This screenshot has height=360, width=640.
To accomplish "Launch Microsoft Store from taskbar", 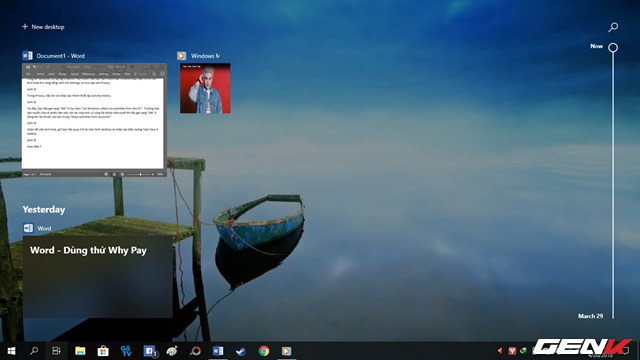I will pos(103,351).
